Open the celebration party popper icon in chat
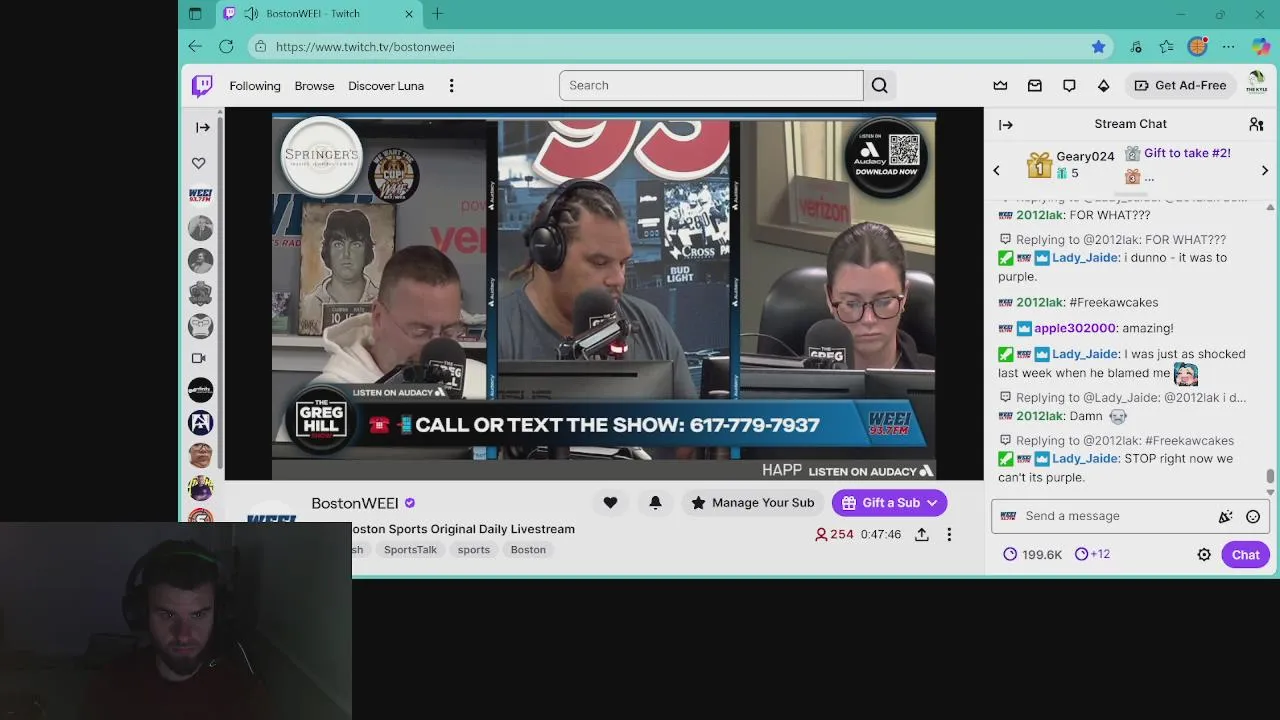Image resolution: width=1280 pixels, height=720 pixels. pos(1225,517)
